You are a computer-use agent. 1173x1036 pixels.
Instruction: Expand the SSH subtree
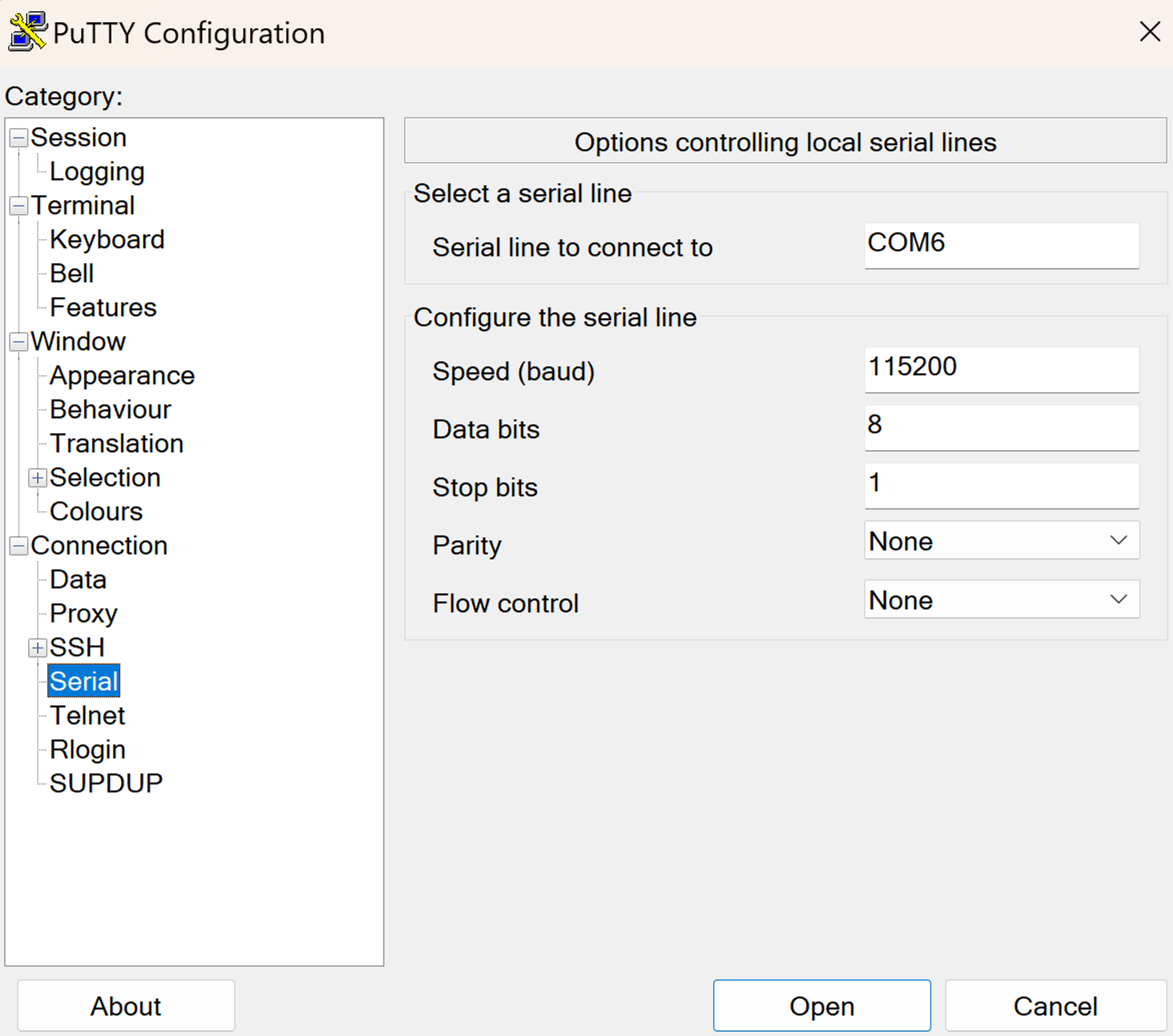(x=38, y=648)
